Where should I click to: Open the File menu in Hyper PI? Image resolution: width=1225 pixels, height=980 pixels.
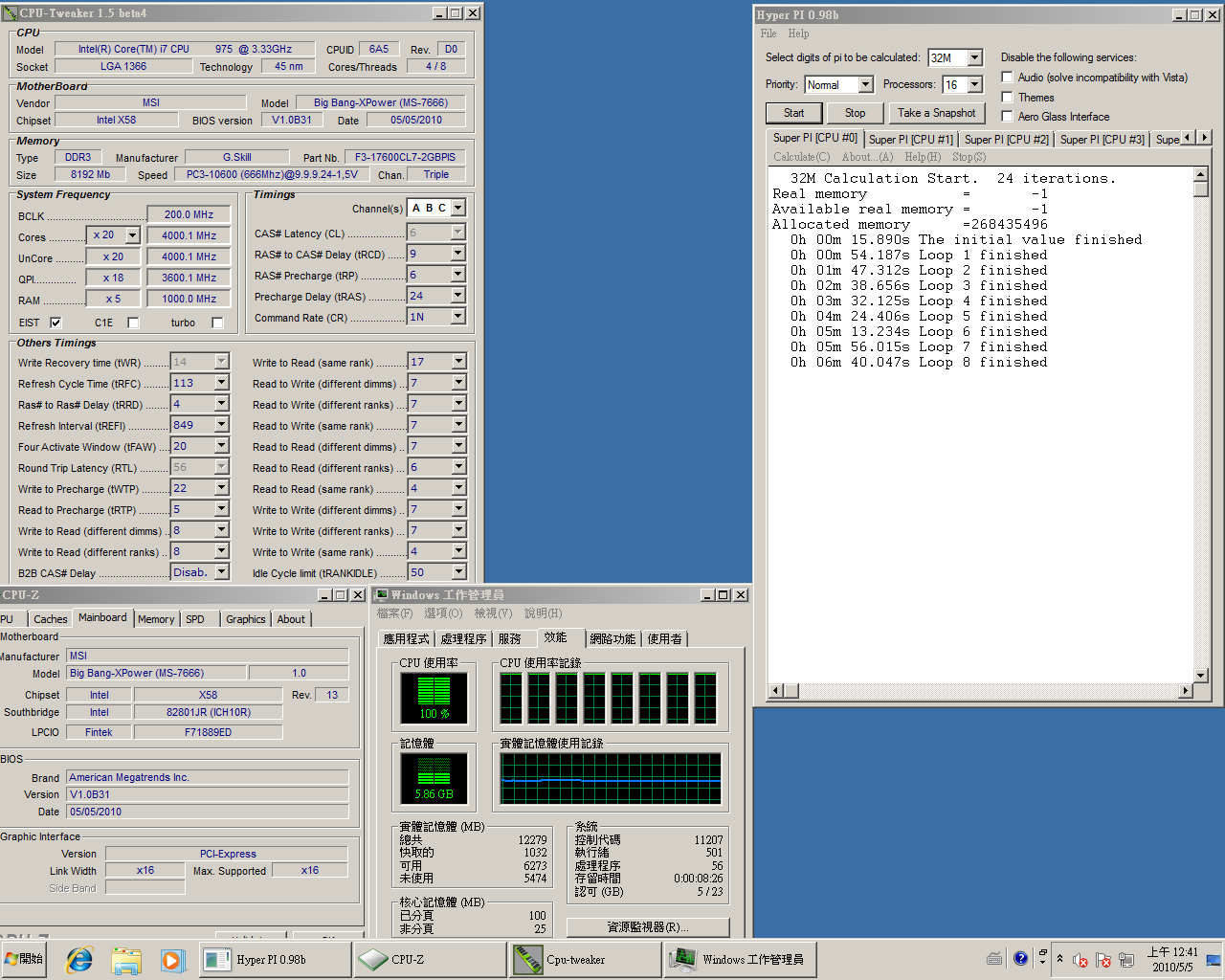pyautogui.click(x=768, y=33)
